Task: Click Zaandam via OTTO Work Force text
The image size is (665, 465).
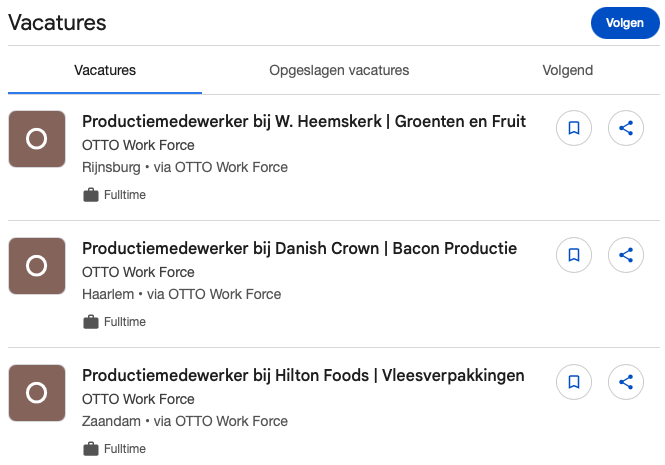Action: click(185, 421)
